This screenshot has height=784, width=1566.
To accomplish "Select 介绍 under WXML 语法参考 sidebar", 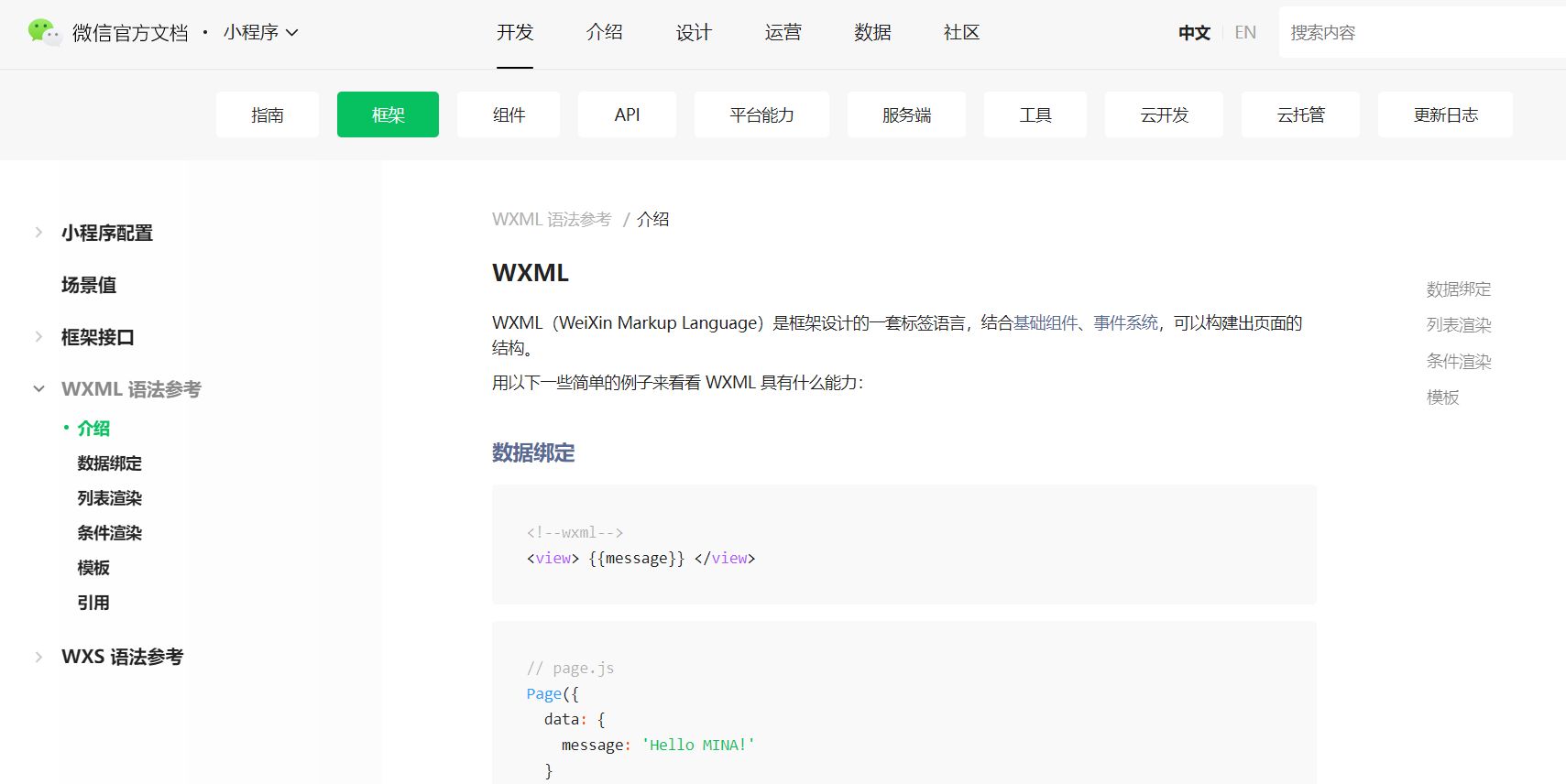I will [x=93, y=428].
